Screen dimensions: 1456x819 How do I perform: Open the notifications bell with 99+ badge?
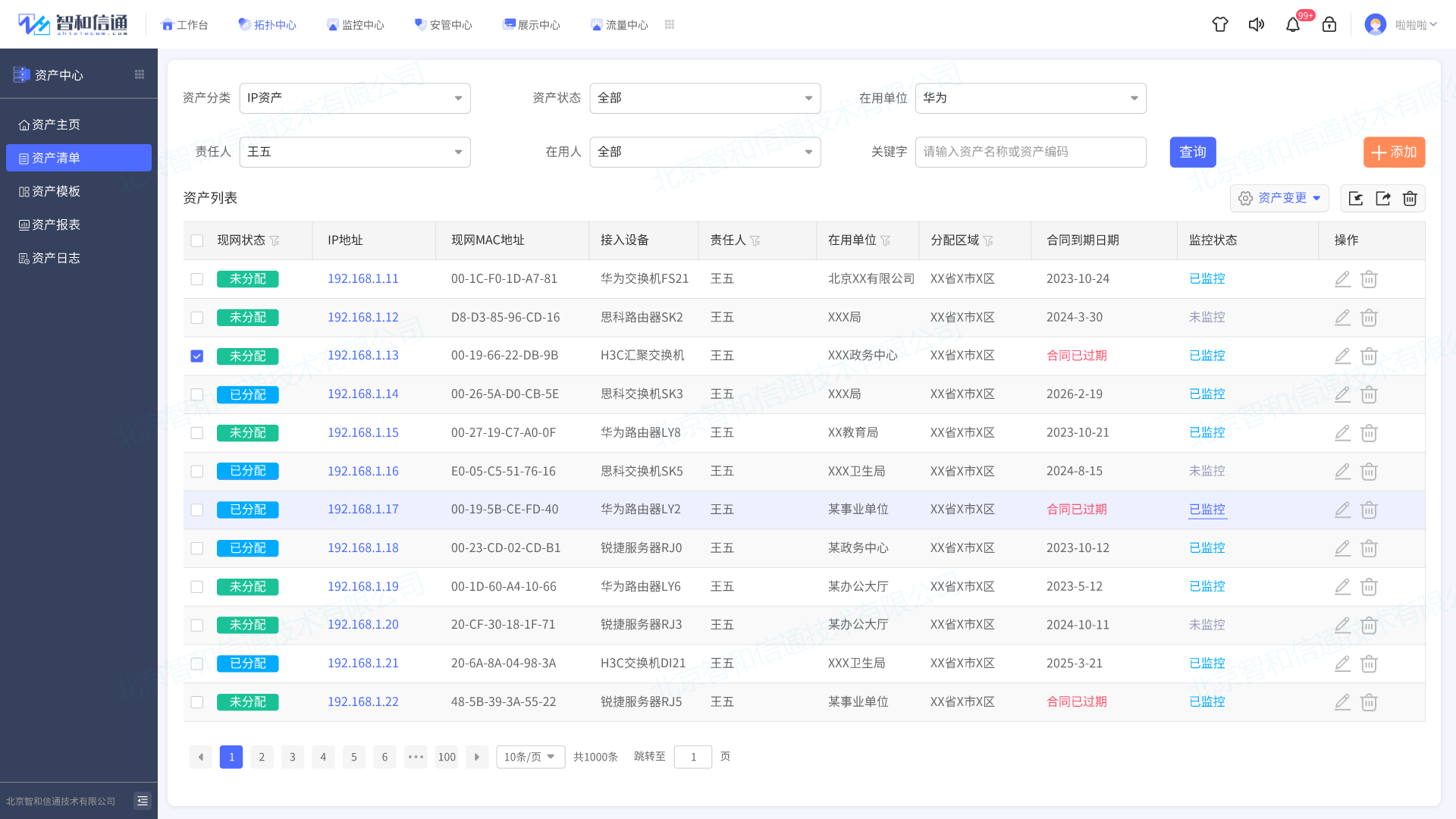(1293, 24)
